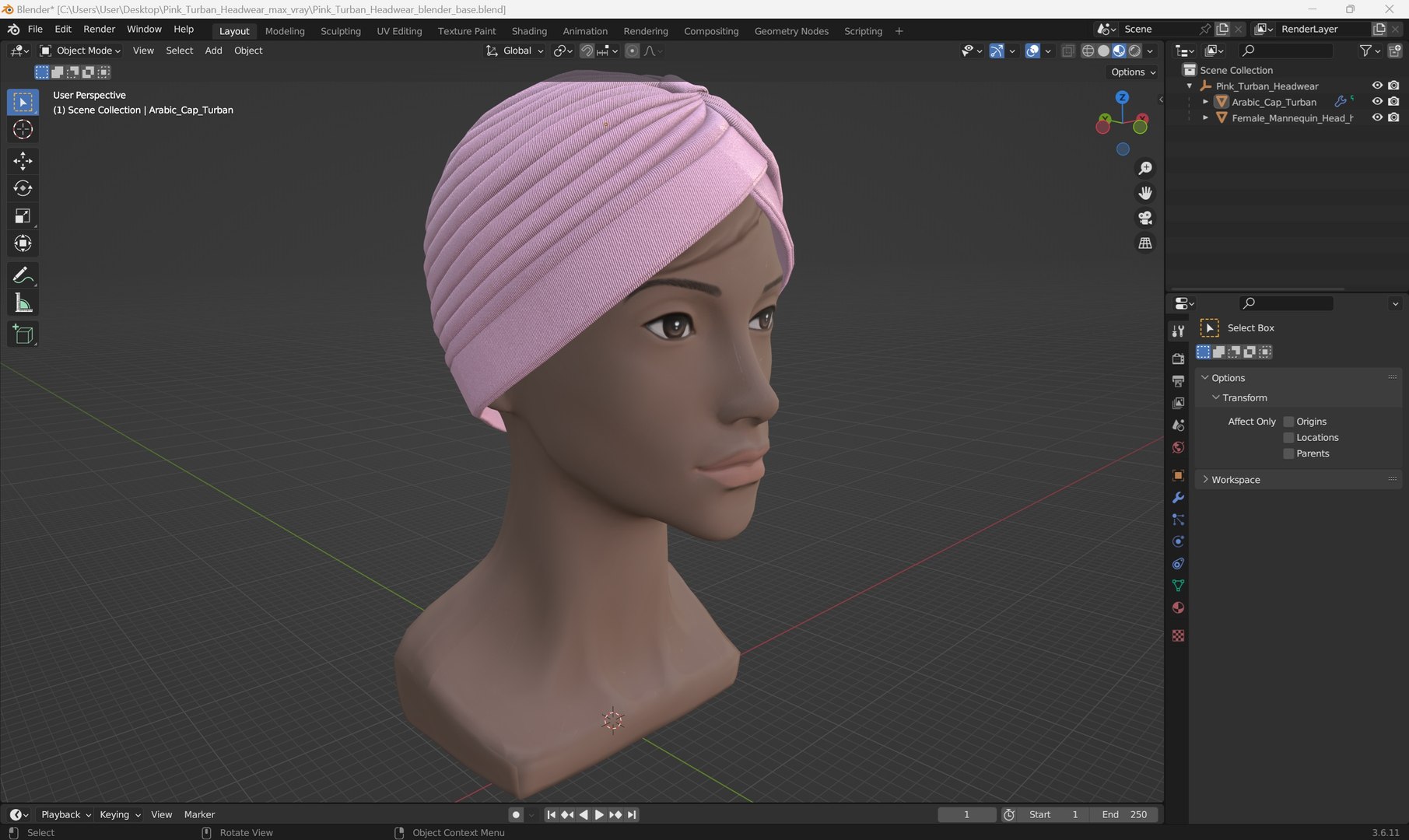Click the Pan view hand icon
The width and height of the screenshot is (1409, 840).
[x=1145, y=193]
